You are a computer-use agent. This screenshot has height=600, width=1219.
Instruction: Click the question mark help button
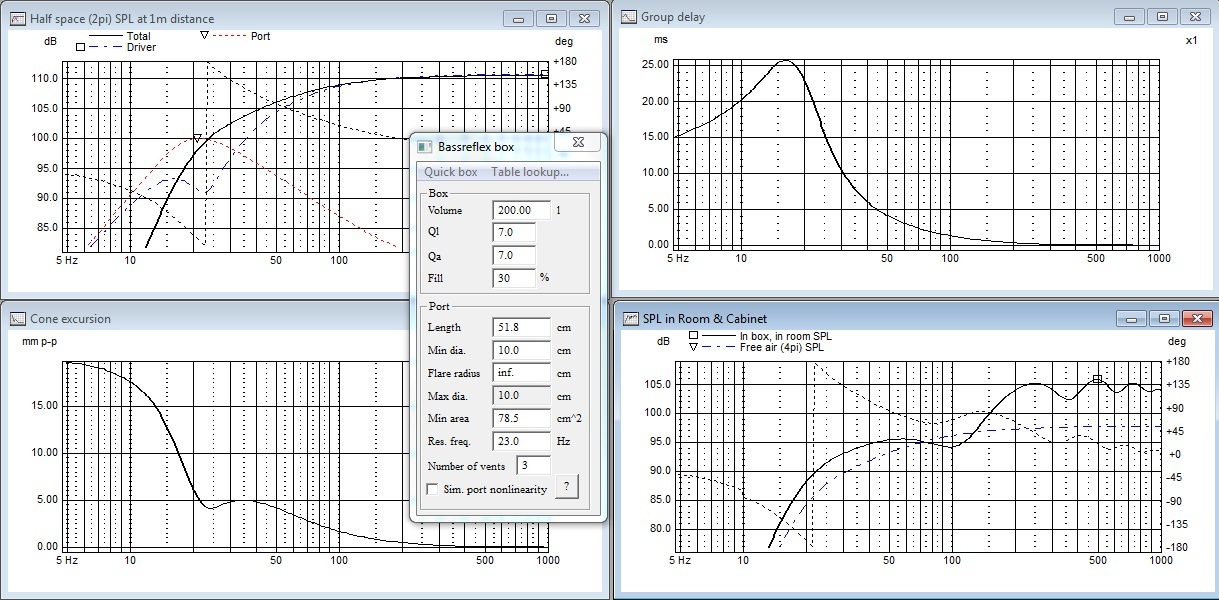pyautogui.click(x=566, y=487)
